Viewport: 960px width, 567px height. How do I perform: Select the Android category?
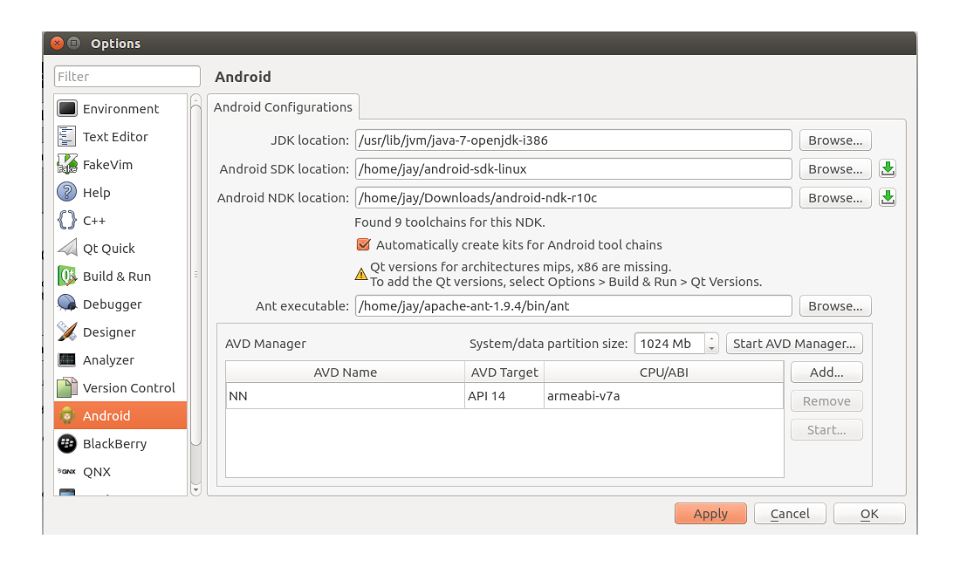tap(121, 416)
